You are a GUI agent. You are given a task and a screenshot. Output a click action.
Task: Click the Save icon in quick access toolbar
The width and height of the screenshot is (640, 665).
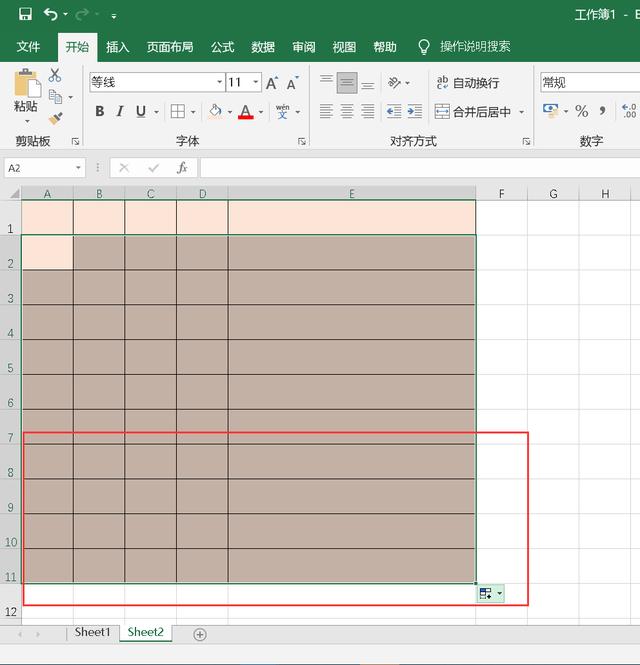[25, 14]
